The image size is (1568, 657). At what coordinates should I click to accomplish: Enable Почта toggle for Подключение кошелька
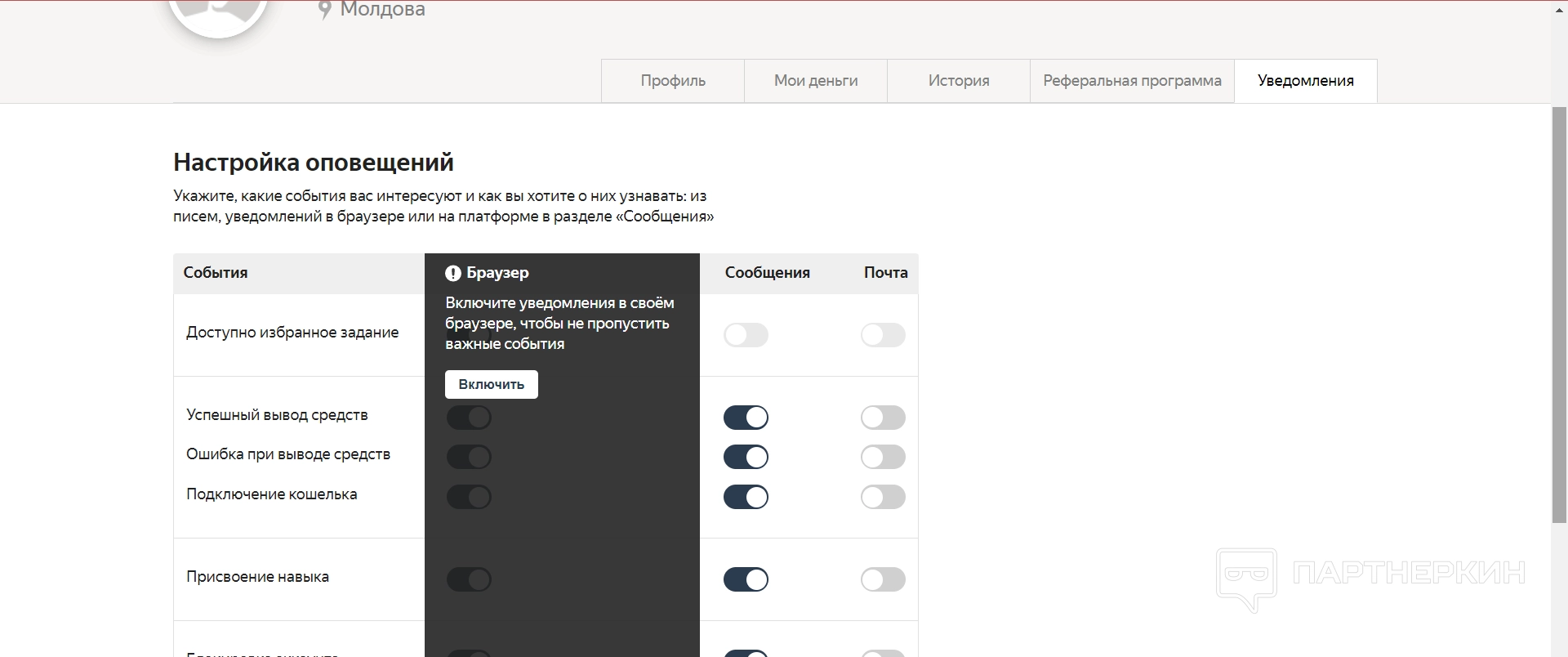pos(883,497)
